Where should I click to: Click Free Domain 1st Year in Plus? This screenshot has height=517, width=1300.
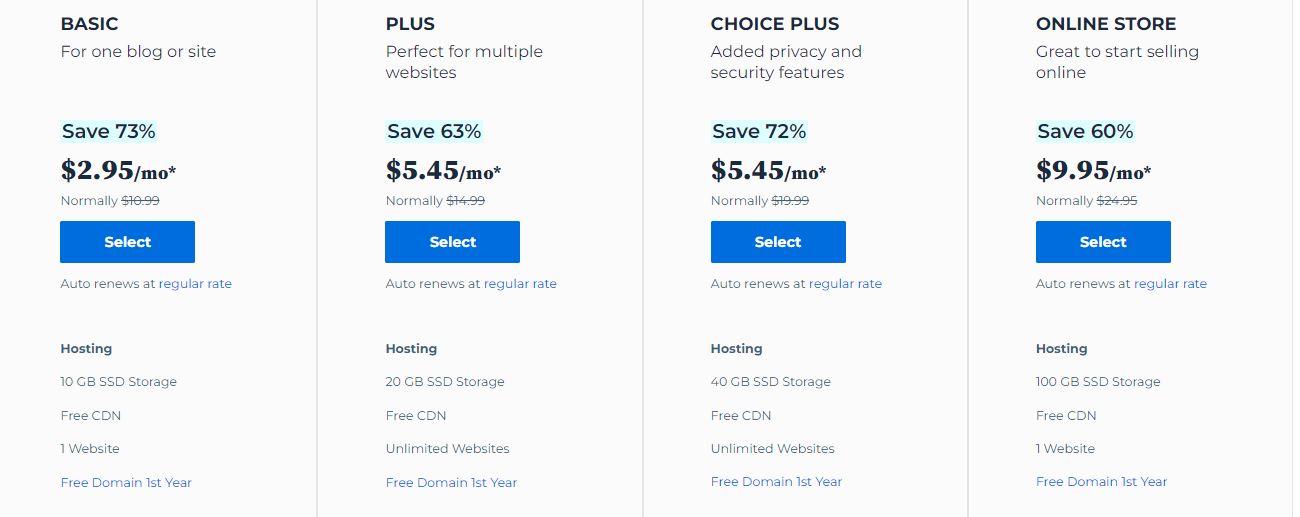click(x=451, y=483)
